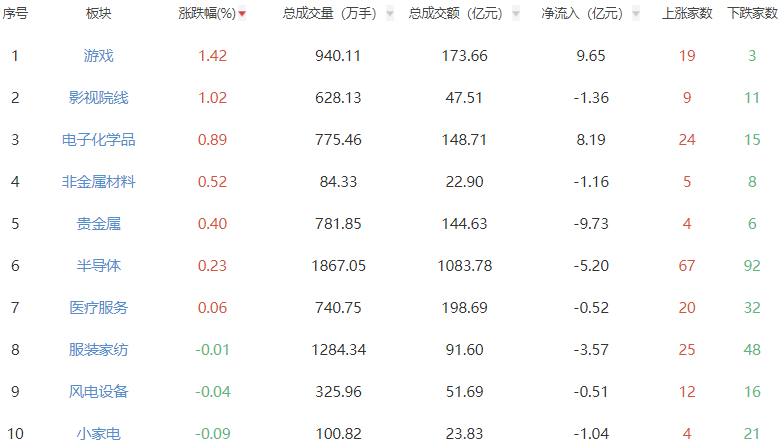Screen dimensions: 780x448
Task: Click the 板块 column header
Action: pos(98,14)
